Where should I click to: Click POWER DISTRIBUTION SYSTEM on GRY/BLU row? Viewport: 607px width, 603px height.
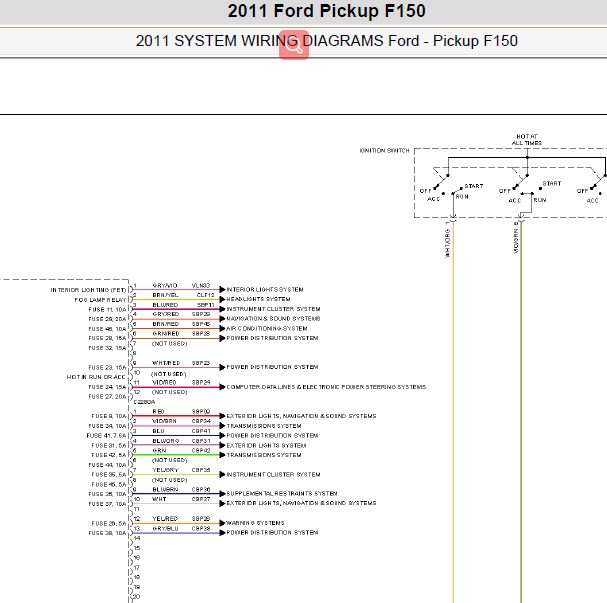coord(272,533)
